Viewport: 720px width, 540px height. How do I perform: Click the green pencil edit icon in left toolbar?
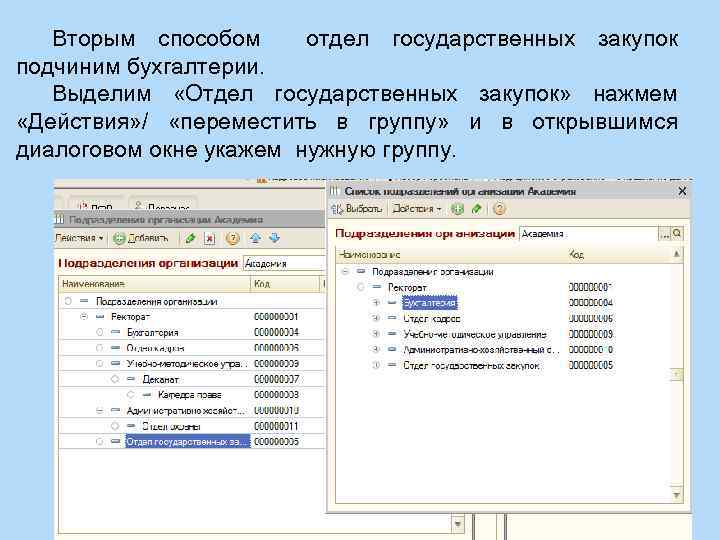(190, 238)
